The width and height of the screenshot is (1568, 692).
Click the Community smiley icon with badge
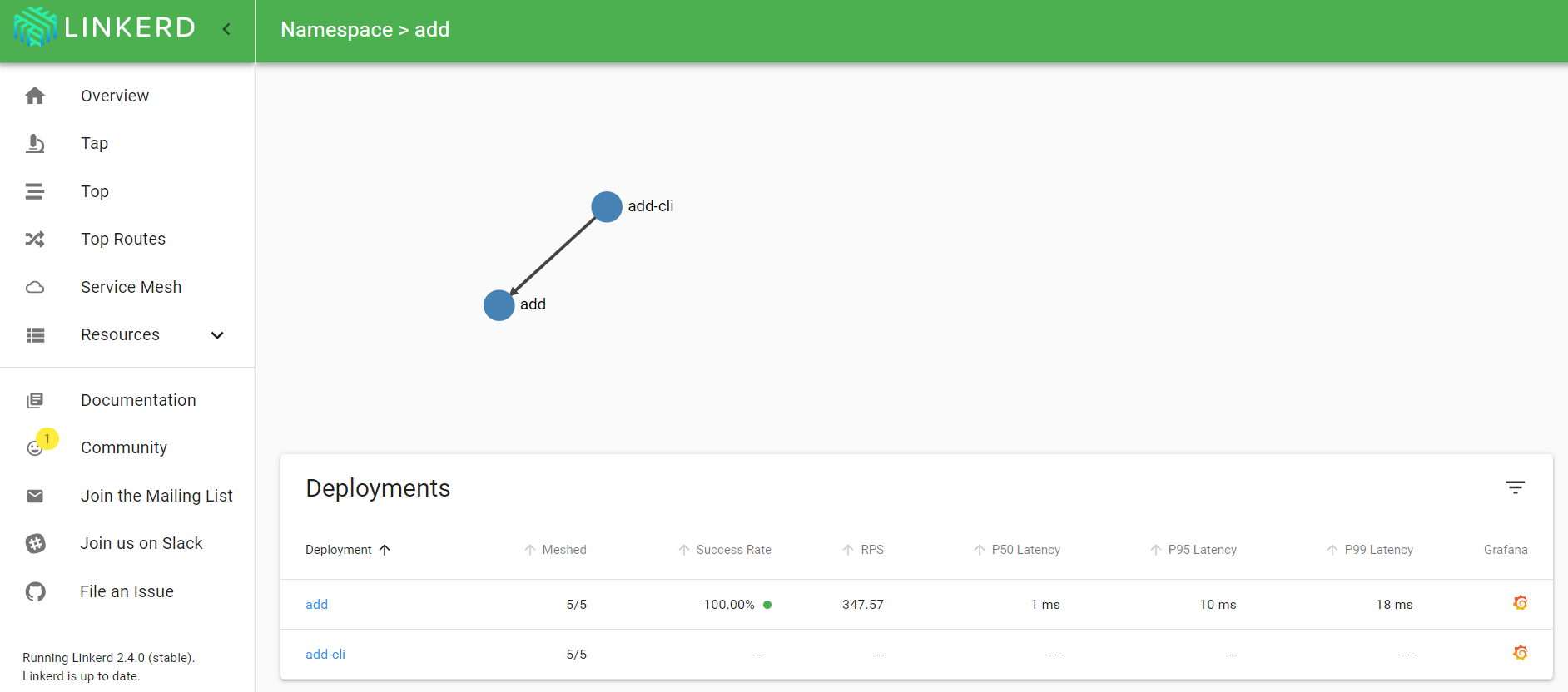pyautogui.click(x=35, y=448)
